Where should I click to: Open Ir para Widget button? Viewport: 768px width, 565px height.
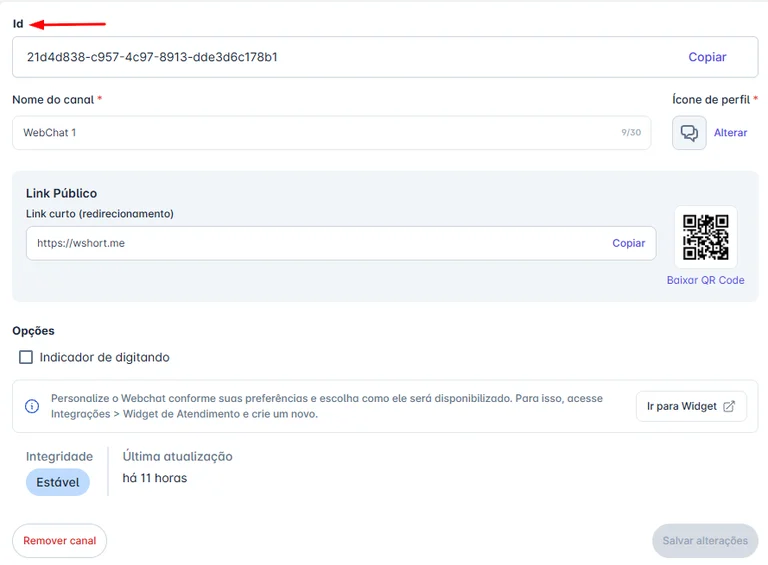[x=691, y=406]
